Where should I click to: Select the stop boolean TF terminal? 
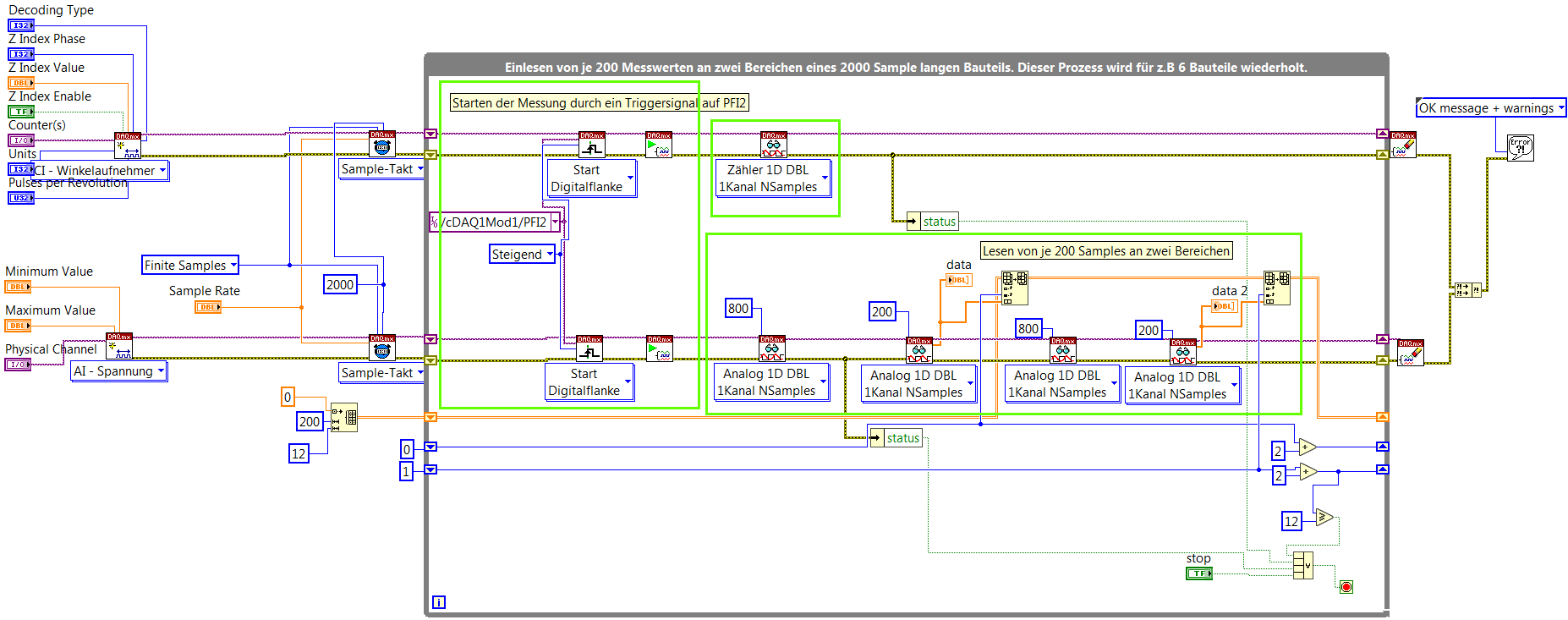(x=1199, y=573)
